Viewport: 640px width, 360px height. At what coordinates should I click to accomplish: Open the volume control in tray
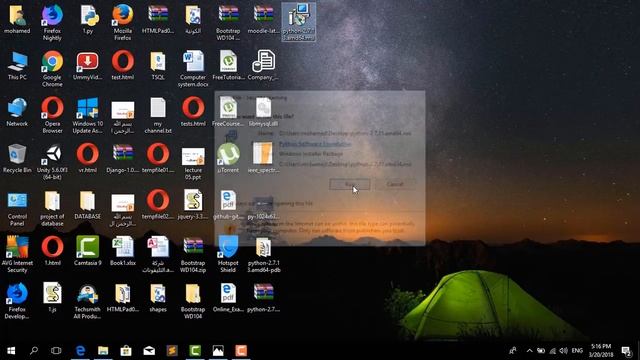[564, 351]
